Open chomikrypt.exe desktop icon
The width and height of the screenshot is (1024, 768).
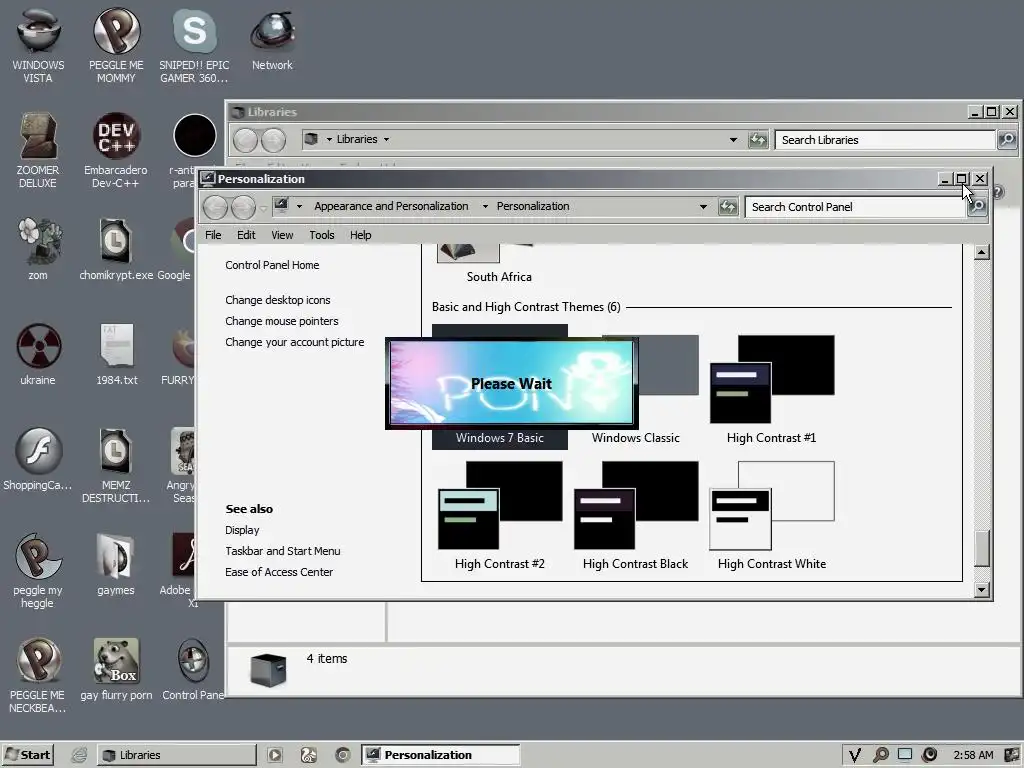(x=116, y=249)
